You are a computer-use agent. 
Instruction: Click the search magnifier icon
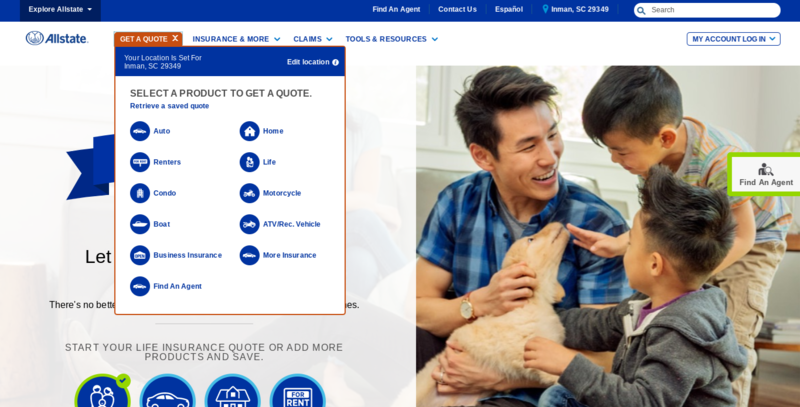pyautogui.click(x=641, y=10)
